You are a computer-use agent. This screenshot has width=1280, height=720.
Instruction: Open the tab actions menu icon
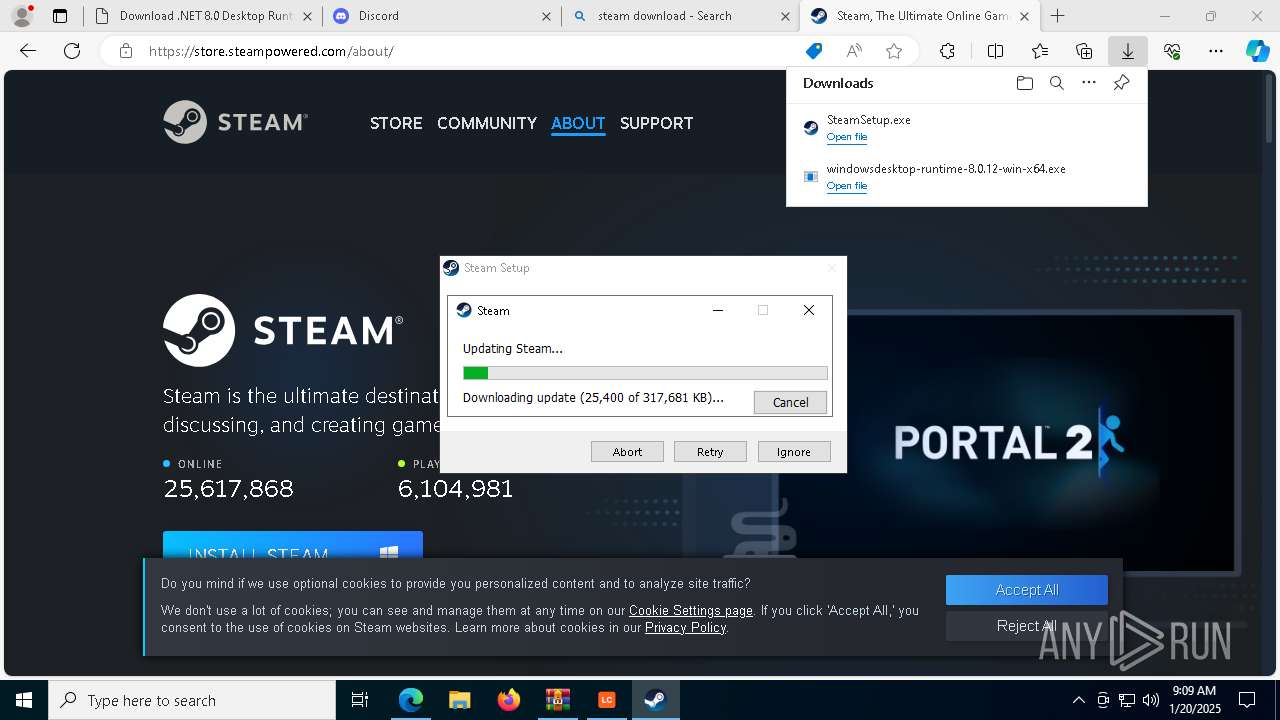(60, 16)
